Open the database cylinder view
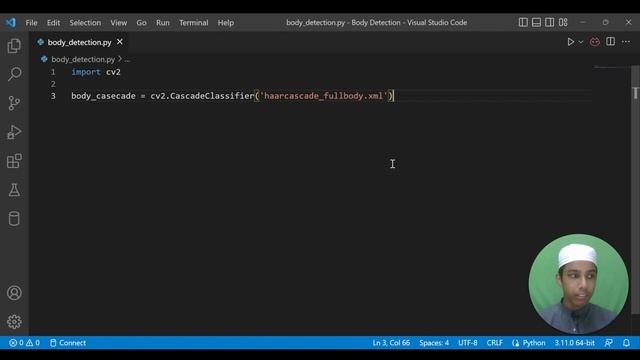 14,219
